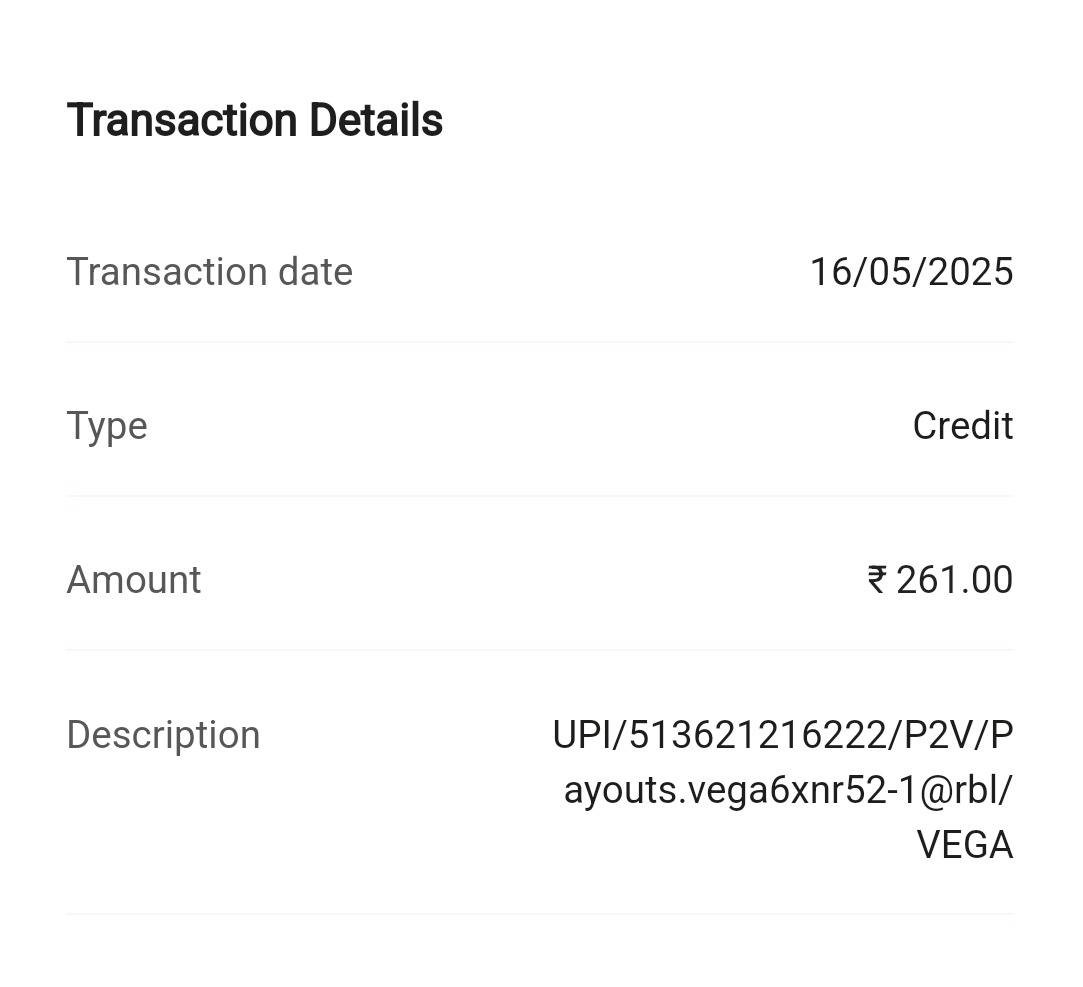This screenshot has width=1083, height=987.
Task: Click the Amount field label
Action: pyautogui.click(x=133, y=579)
